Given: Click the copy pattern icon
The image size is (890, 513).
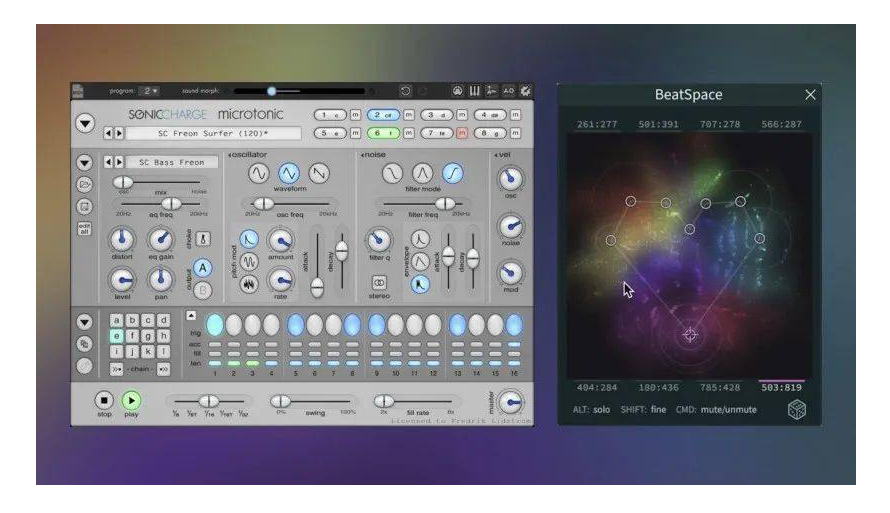Looking at the screenshot, I should (85, 344).
